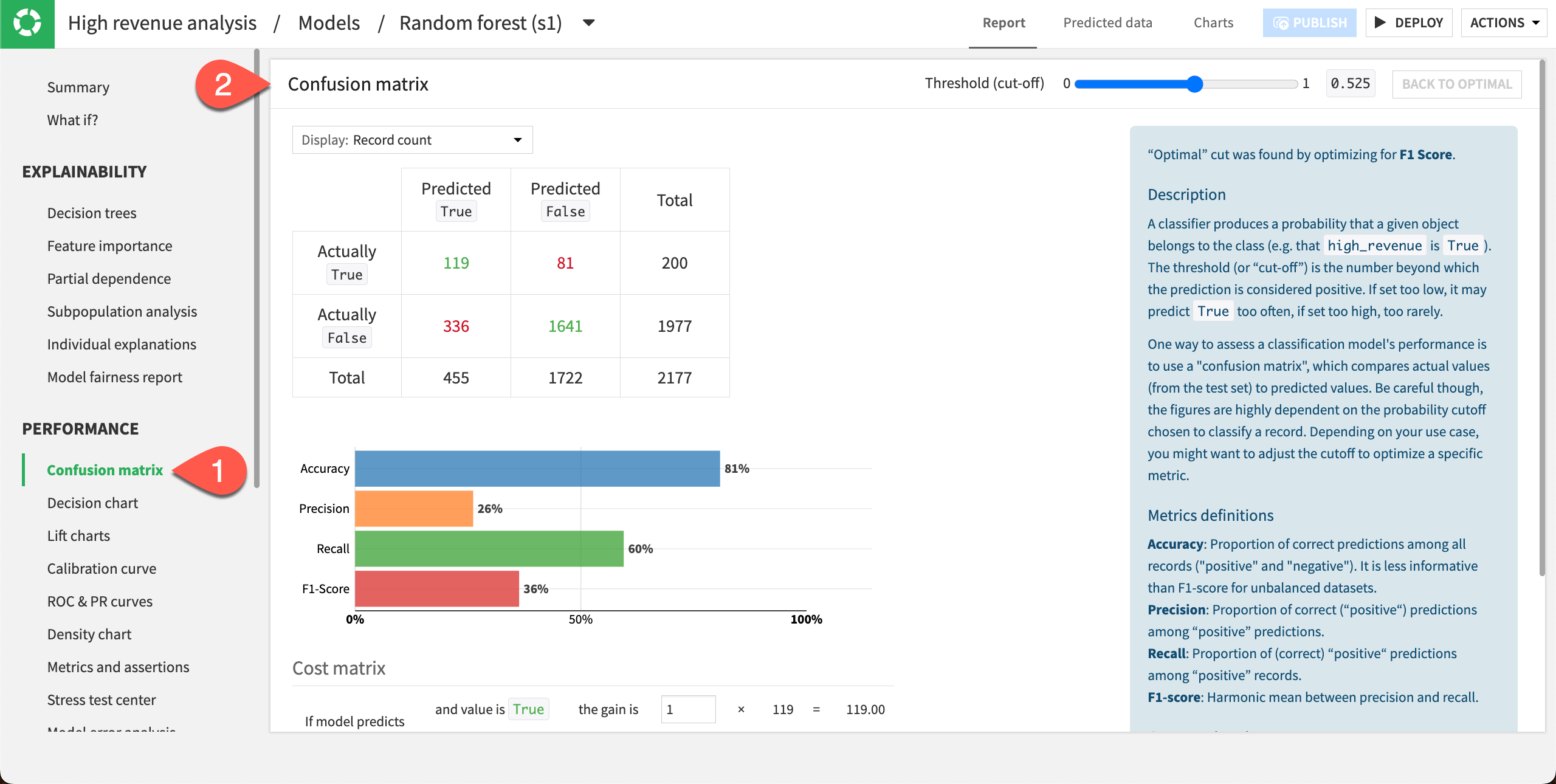
Task: Click the PUBLISH button
Action: (x=1309, y=23)
